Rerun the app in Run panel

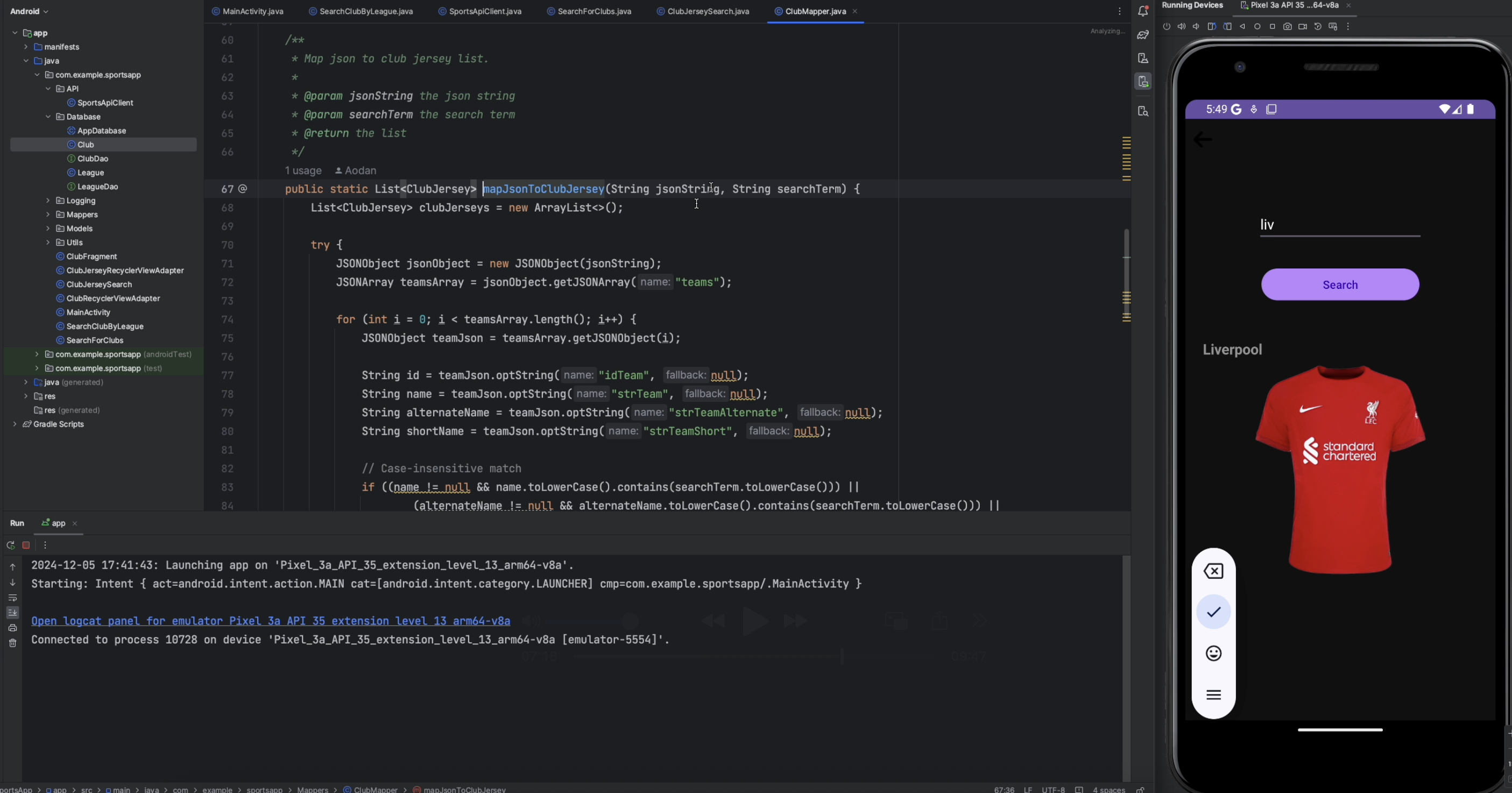coord(11,546)
